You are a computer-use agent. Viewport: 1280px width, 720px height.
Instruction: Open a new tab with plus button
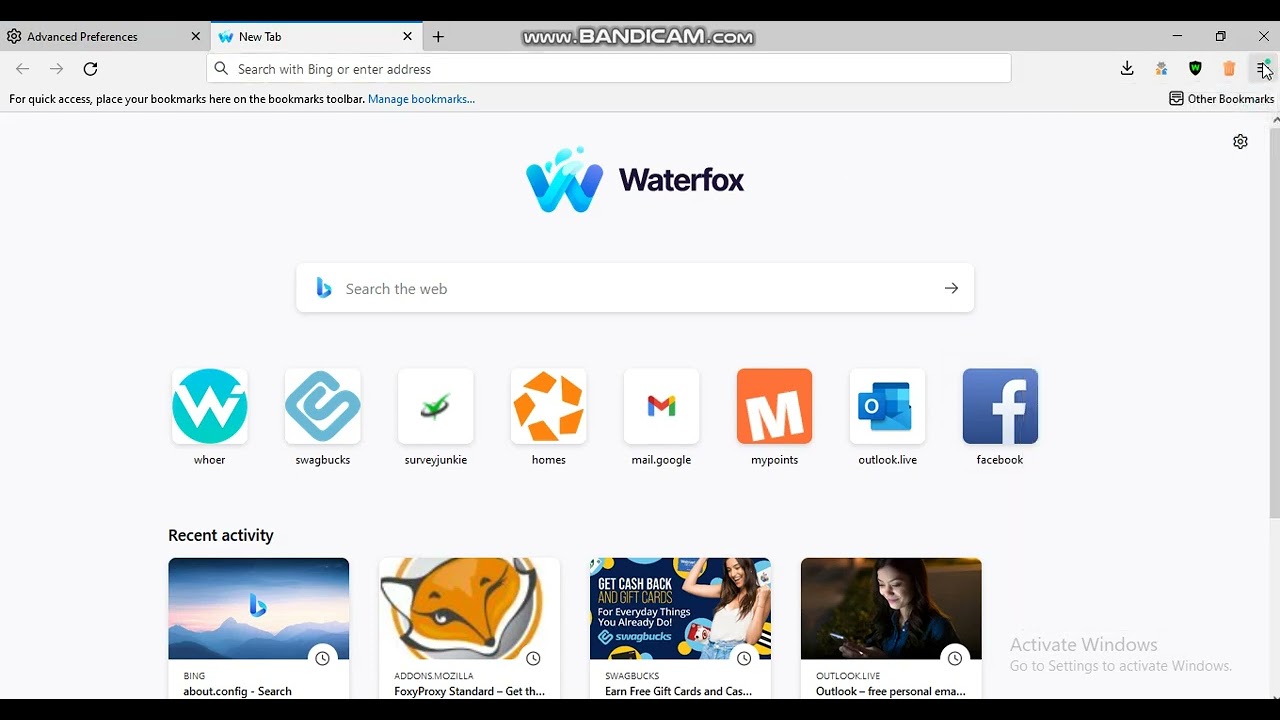coord(438,37)
